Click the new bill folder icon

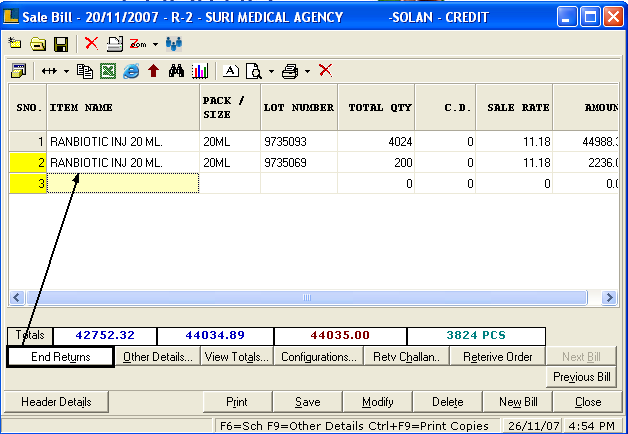click(15, 43)
